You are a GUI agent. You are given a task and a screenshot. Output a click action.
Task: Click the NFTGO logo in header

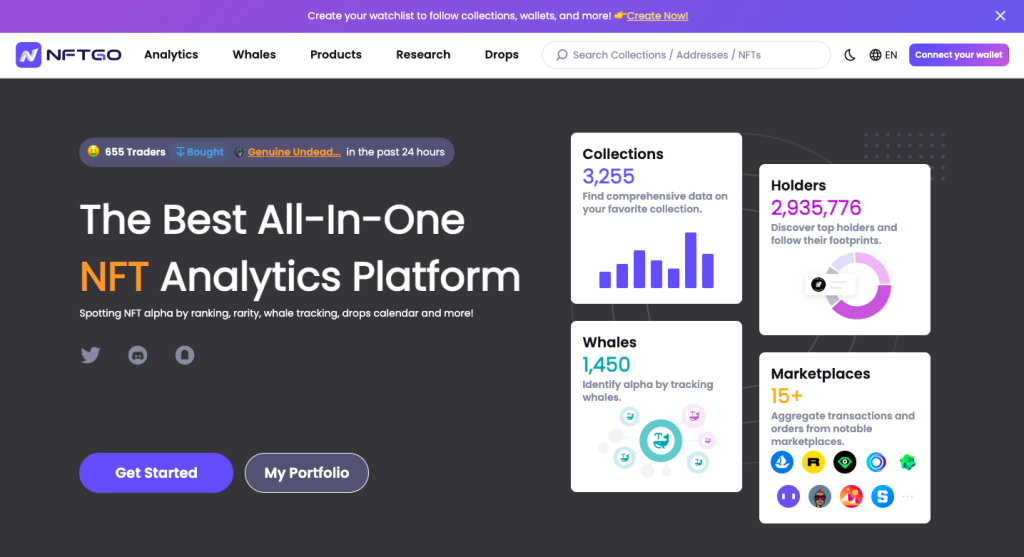click(69, 55)
